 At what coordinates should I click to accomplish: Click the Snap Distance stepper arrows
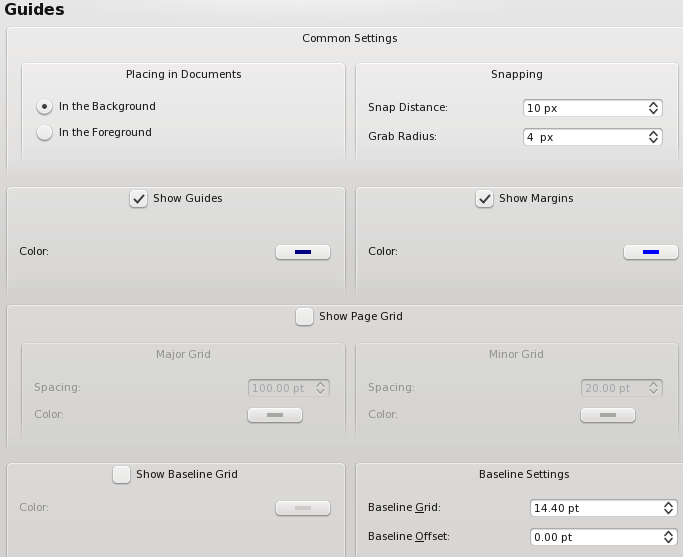tap(653, 108)
